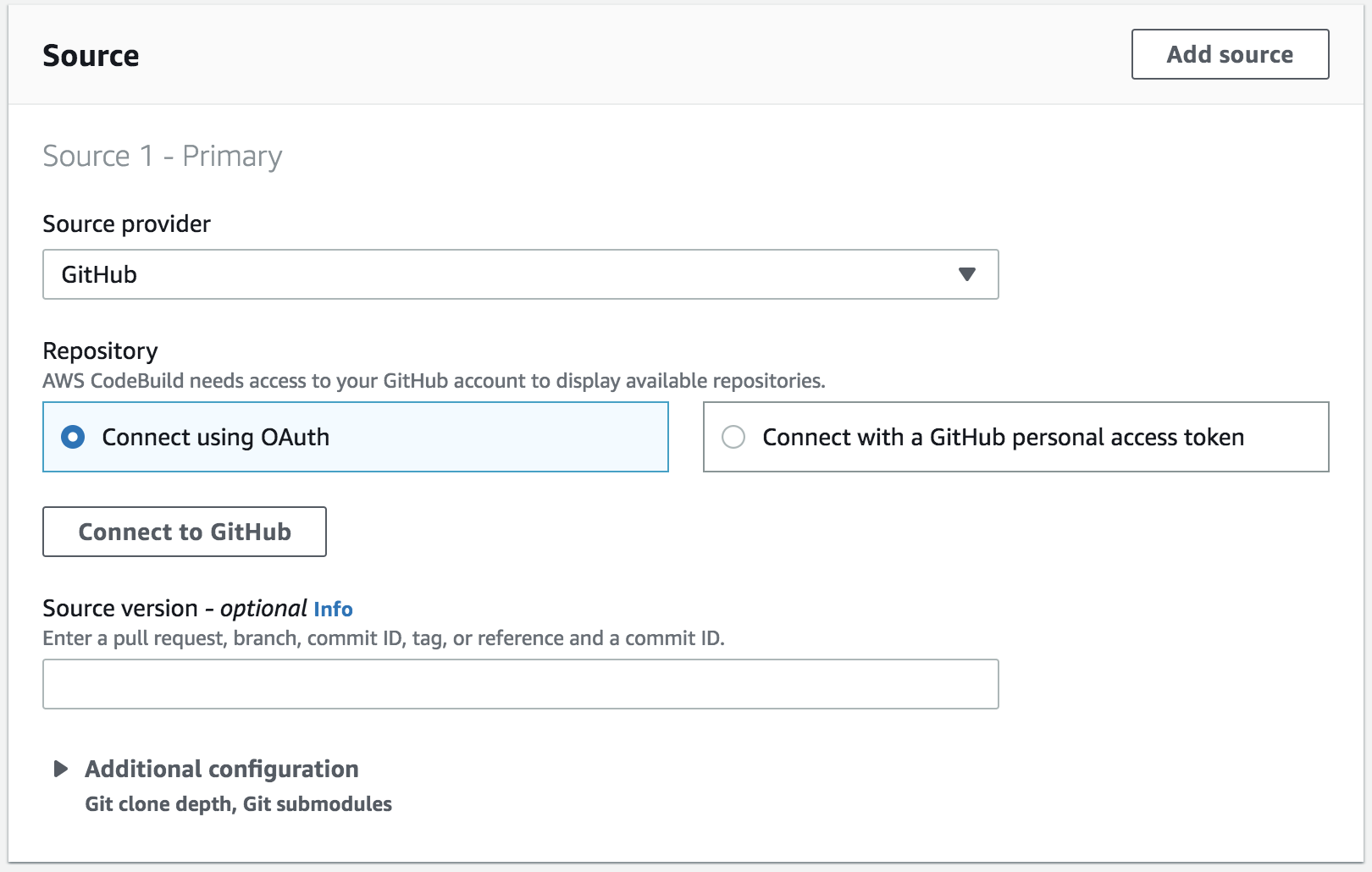Click the Source section heading

[x=91, y=56]
